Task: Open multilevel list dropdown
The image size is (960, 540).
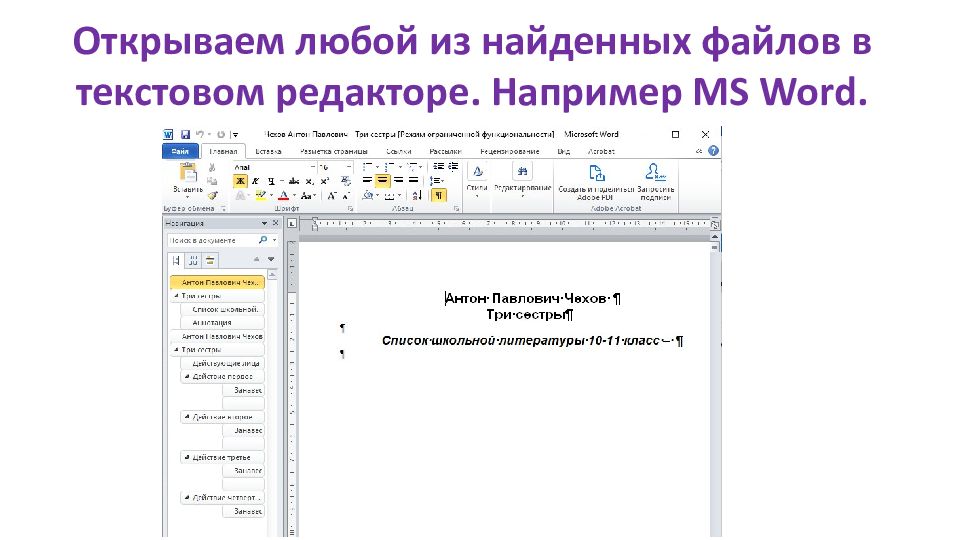Action: [x=421, y=167]
